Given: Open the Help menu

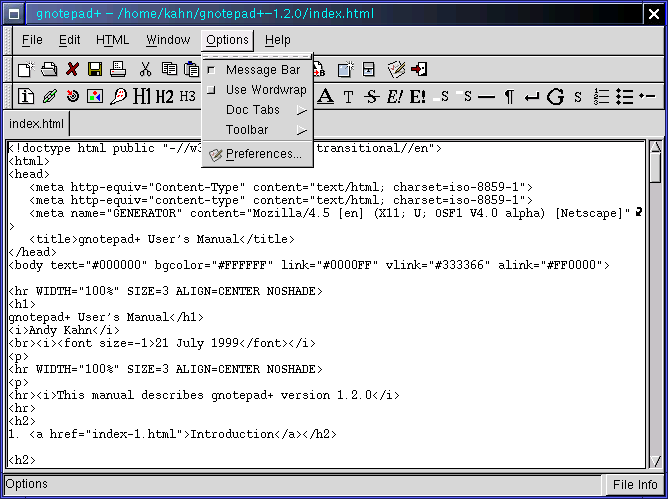Looking at the screenshot, I should tap(278, 40).
